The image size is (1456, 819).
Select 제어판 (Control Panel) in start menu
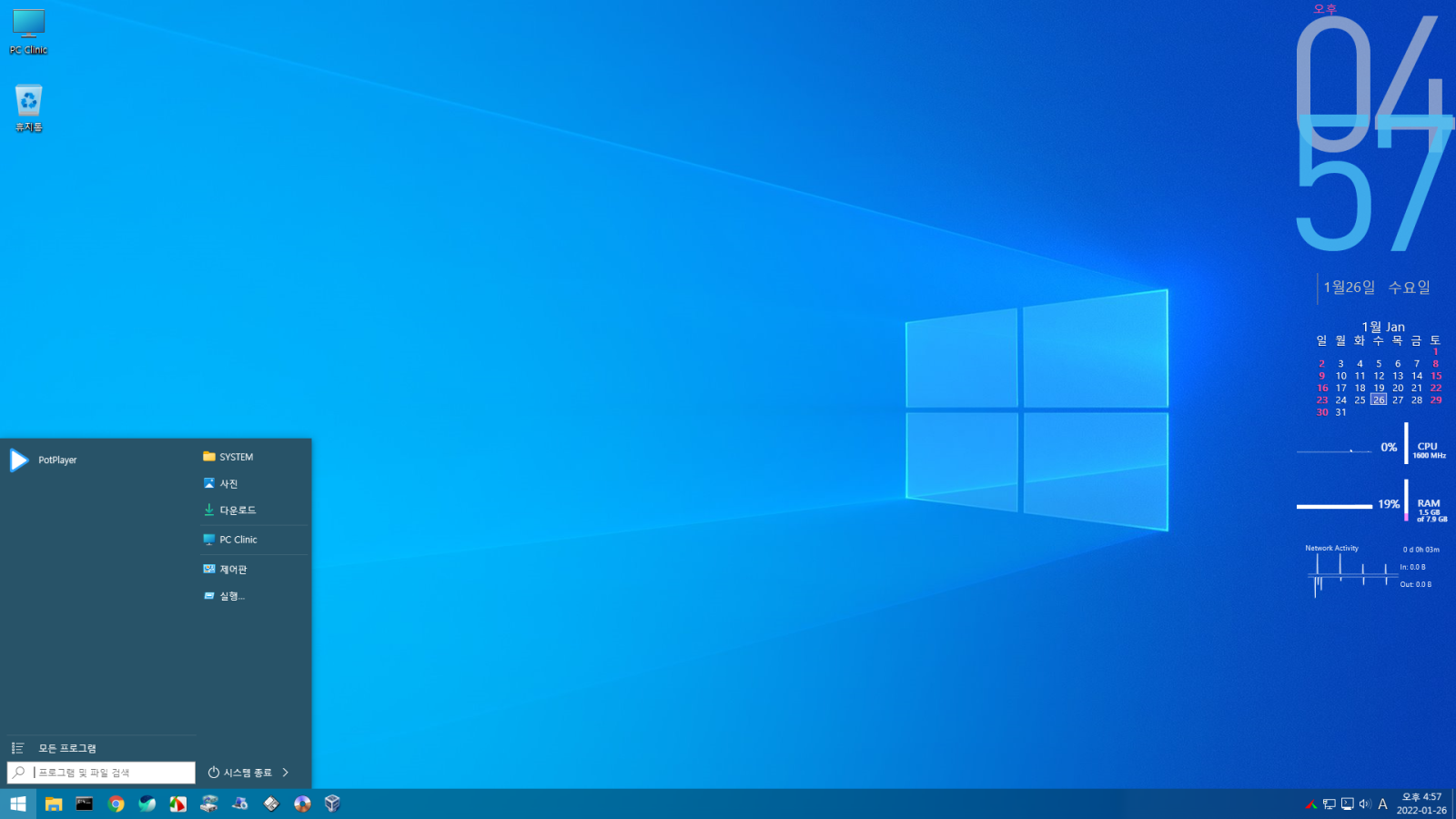coord(233,570)
